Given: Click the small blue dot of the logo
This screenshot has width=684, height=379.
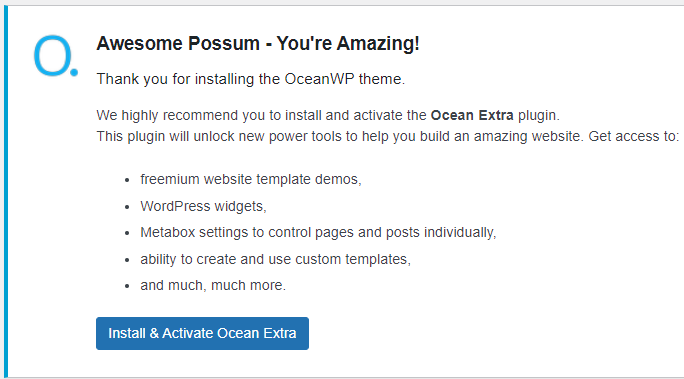Looking at the screenshot, I should [74, 72].
